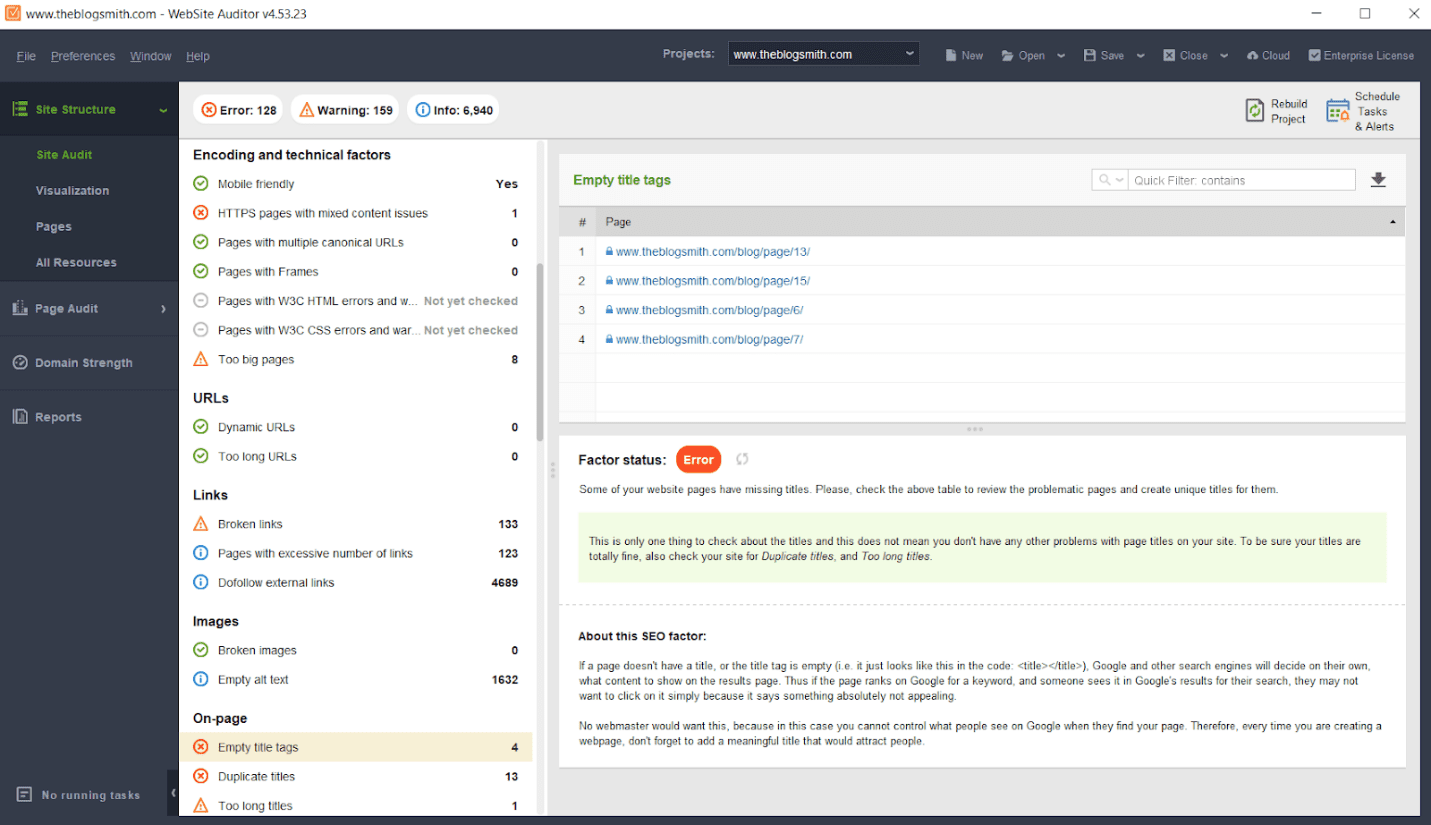Select Site Audit in the sidebar
The width and height of the screenshot is (1431, 825).
pos(64,155)
